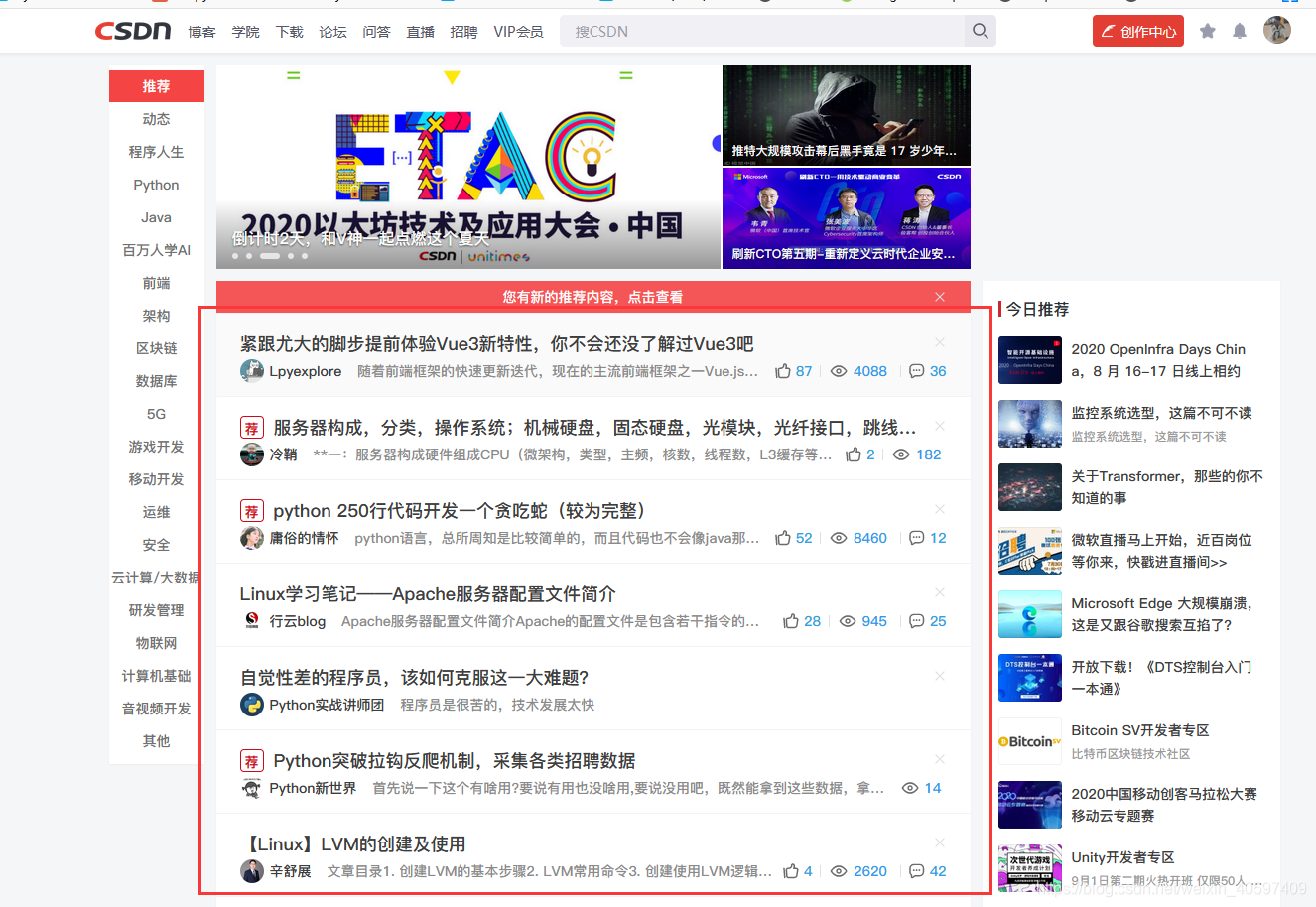Image resolution: width=1316 pixels, height=907 pixels.
Task: Select the active carousel dash indicator
Action: pos(270,256)
